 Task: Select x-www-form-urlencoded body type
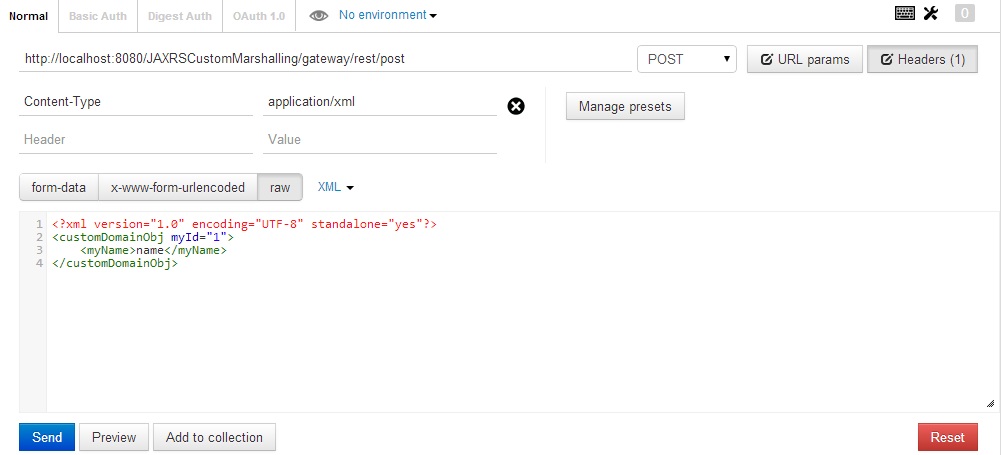(178, 187)
